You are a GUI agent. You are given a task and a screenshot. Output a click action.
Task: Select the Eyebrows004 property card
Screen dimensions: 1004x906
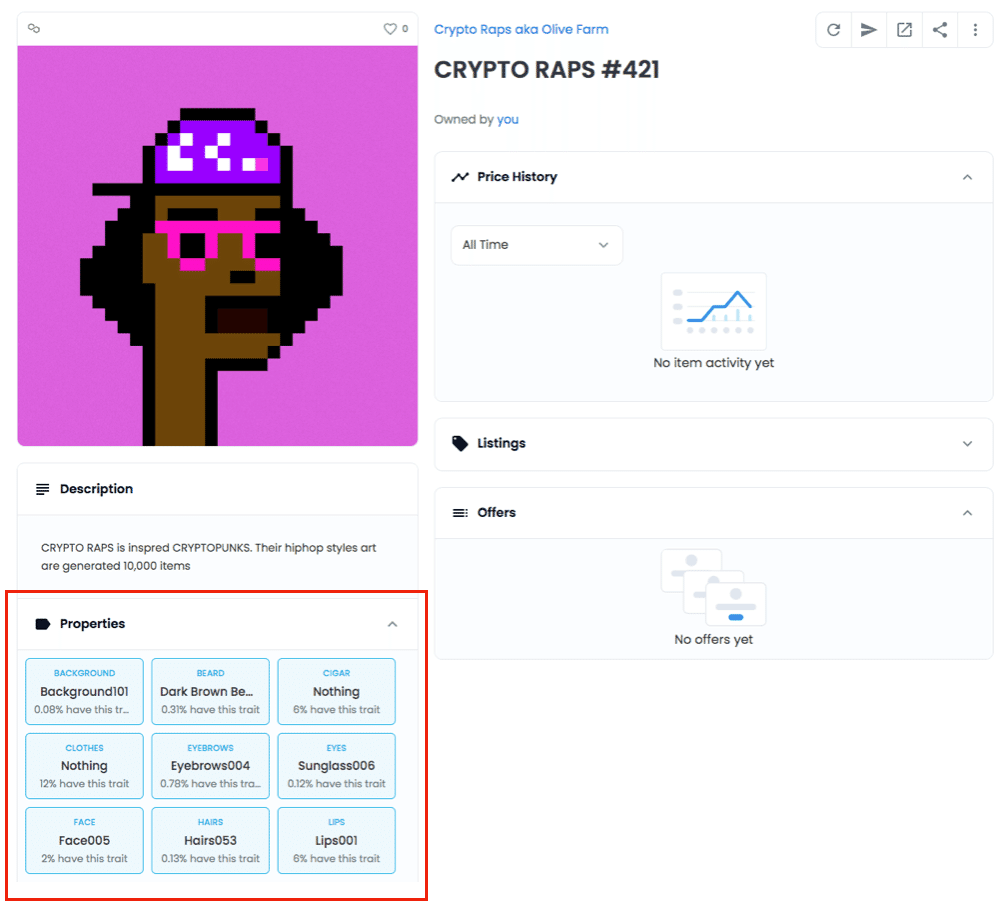point(211,766)
